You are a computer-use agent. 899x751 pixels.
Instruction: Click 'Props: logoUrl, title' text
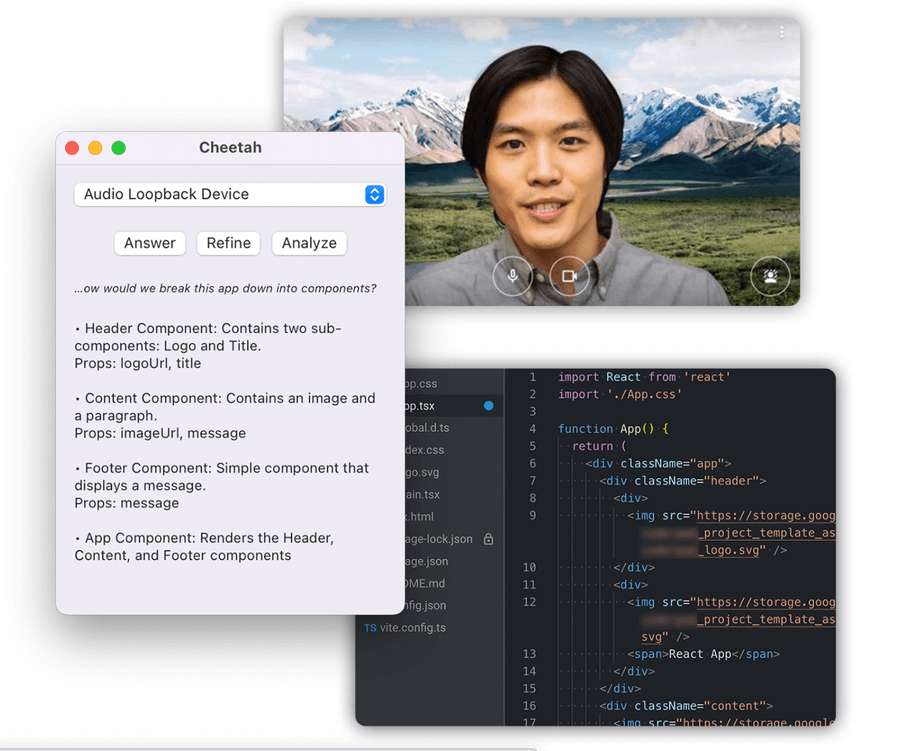pos(138,363)
